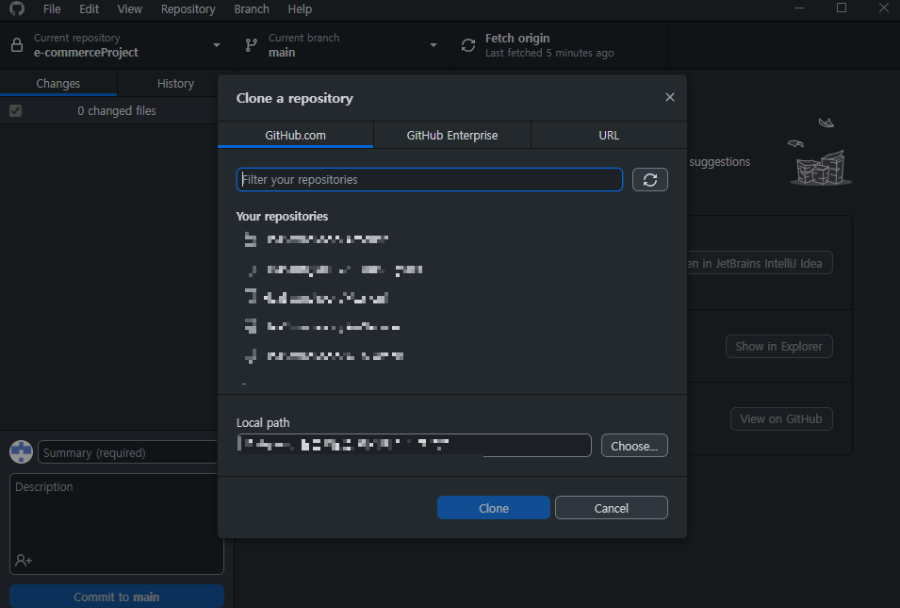Click Show in Explorer button

click(x=779, y=346)
